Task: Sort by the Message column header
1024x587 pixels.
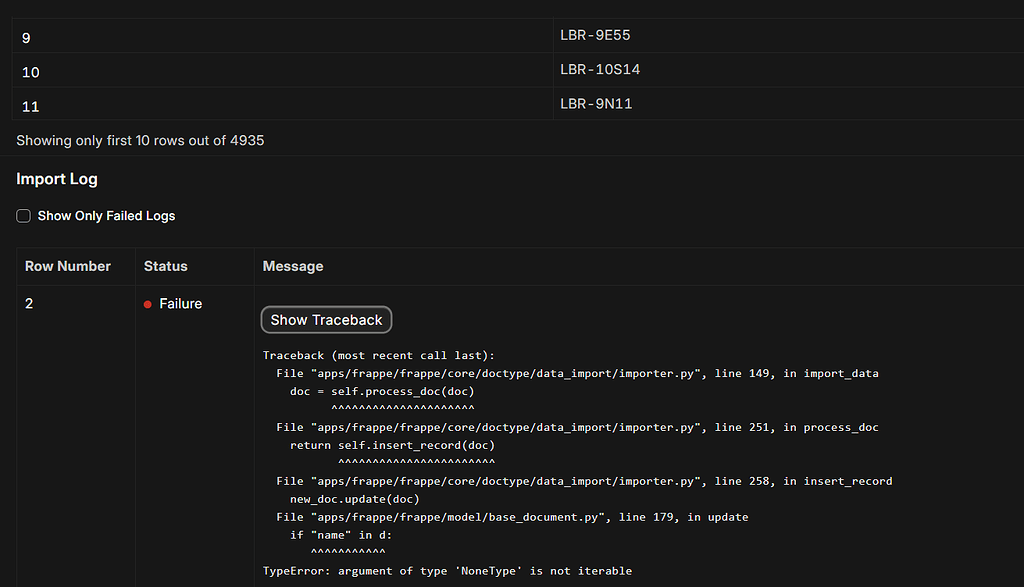Action: 293,266
